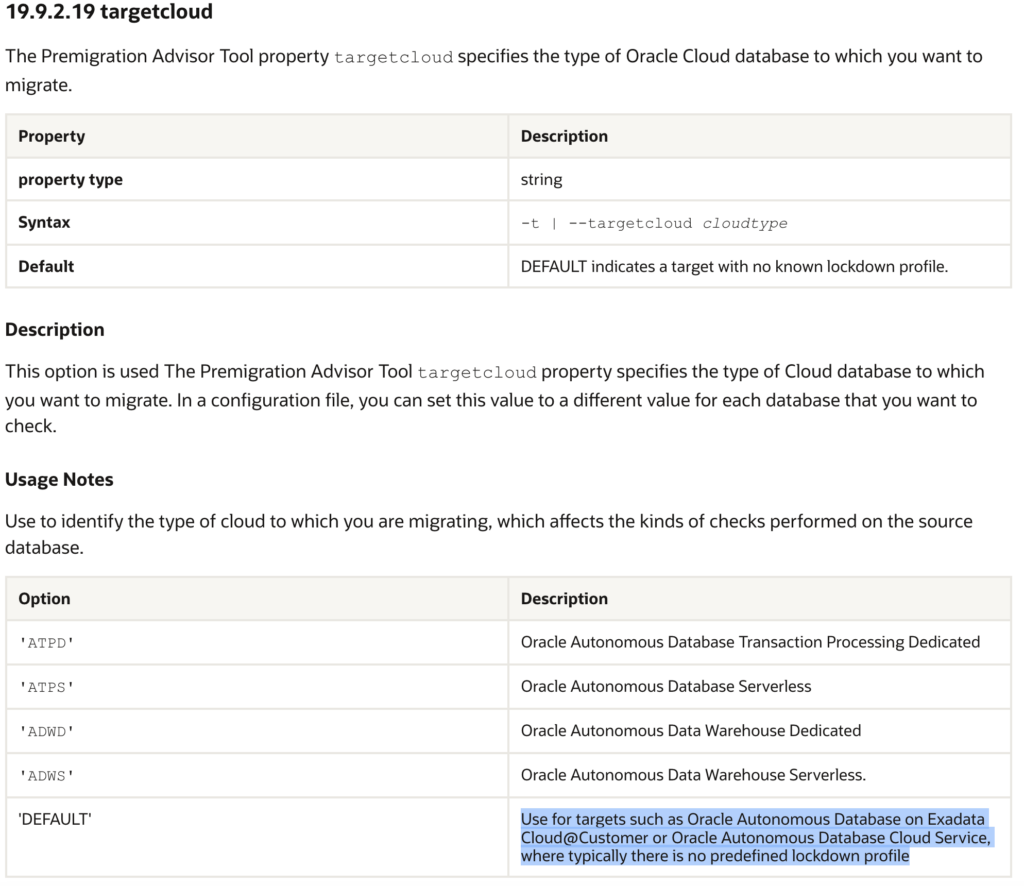Viewport: 1024px width, 886px height.
Task: Click the 'DEFAULT indicates a target' description cell
Action: (x=733, y=267)
